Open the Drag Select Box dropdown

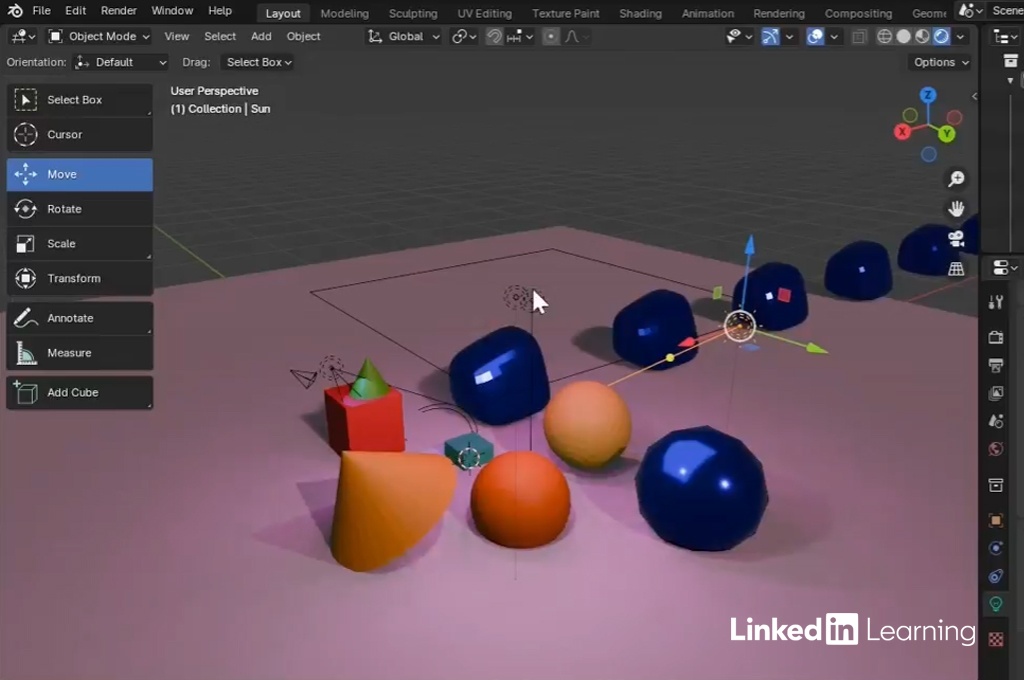[259, 62]
